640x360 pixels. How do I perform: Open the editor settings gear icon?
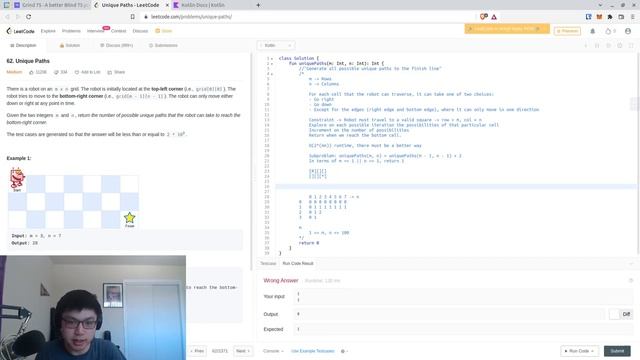620,45
